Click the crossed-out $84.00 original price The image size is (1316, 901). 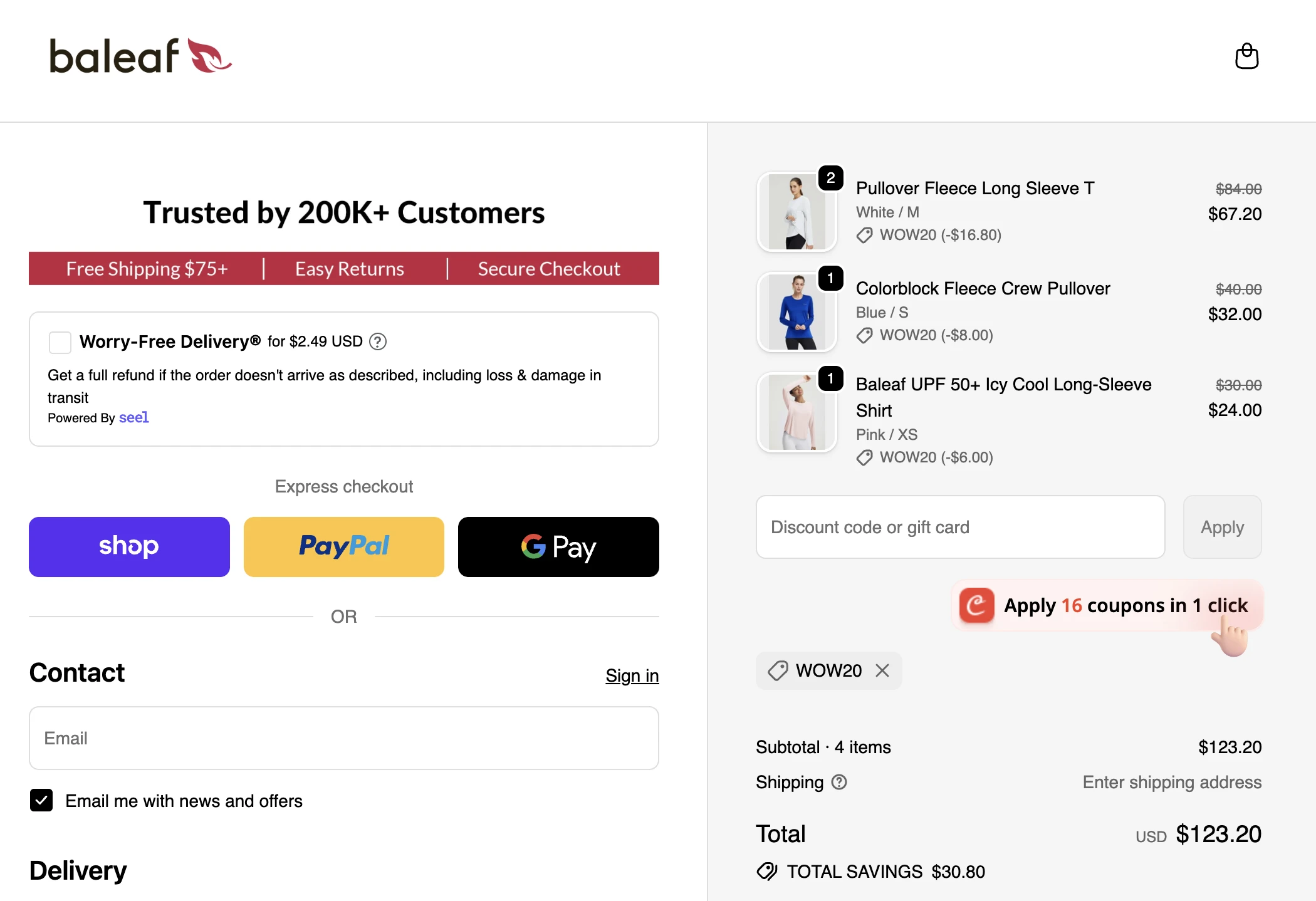[1239, 189]
